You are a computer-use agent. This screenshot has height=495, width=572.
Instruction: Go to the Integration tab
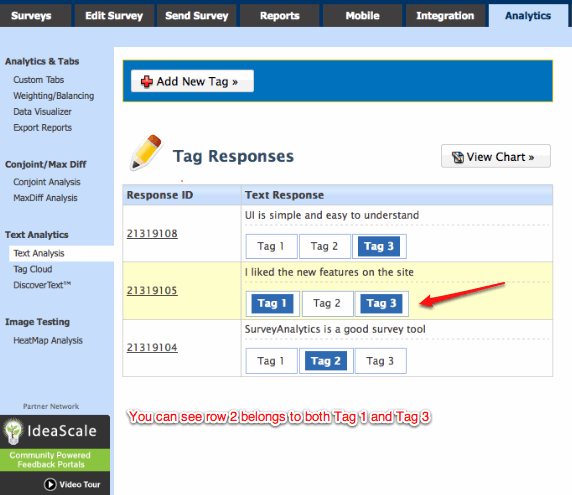coord(445,16)
